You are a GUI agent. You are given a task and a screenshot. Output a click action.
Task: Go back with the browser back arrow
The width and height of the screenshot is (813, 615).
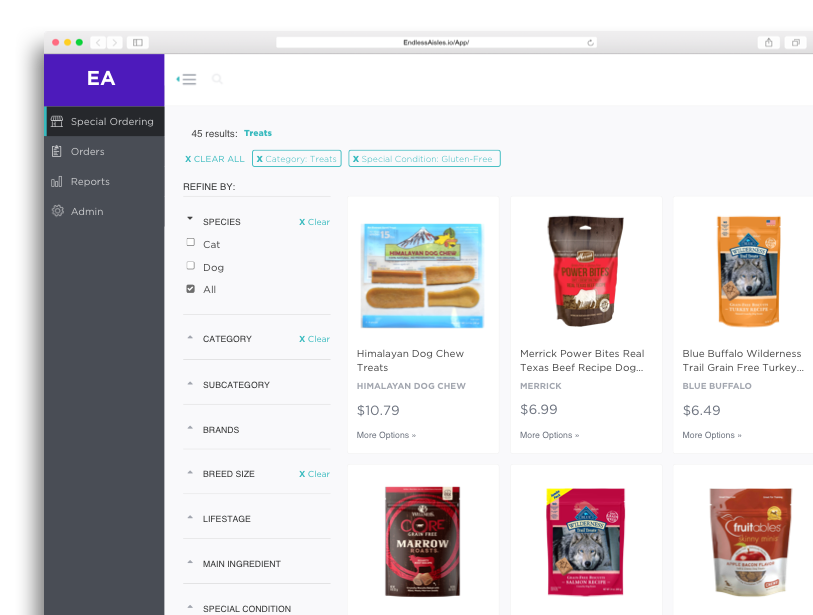point(98,43)
